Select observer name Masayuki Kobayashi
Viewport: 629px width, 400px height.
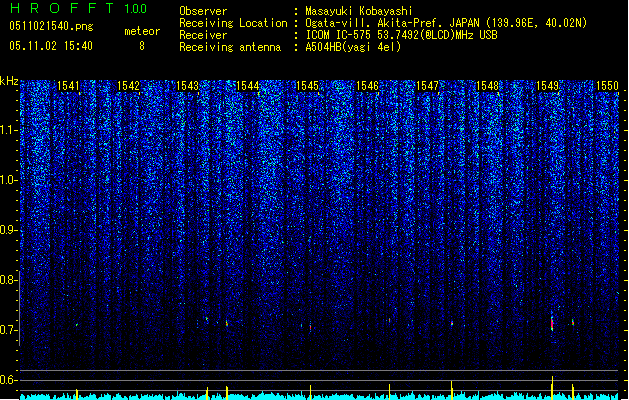(359, 11)
